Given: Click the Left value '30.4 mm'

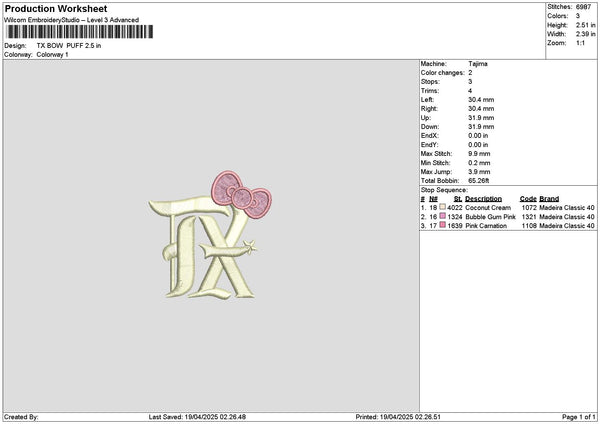Looking at the screenshot, I should 481,99.
